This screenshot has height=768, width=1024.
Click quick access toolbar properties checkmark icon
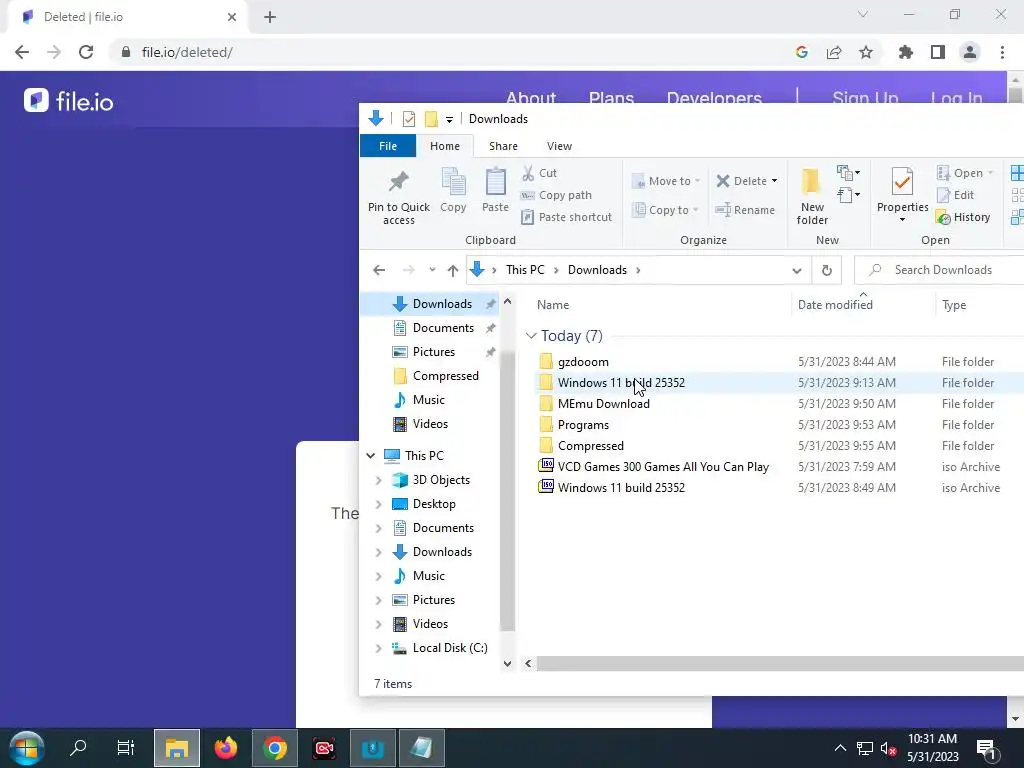pyautogui.click(x=409, y=119)
